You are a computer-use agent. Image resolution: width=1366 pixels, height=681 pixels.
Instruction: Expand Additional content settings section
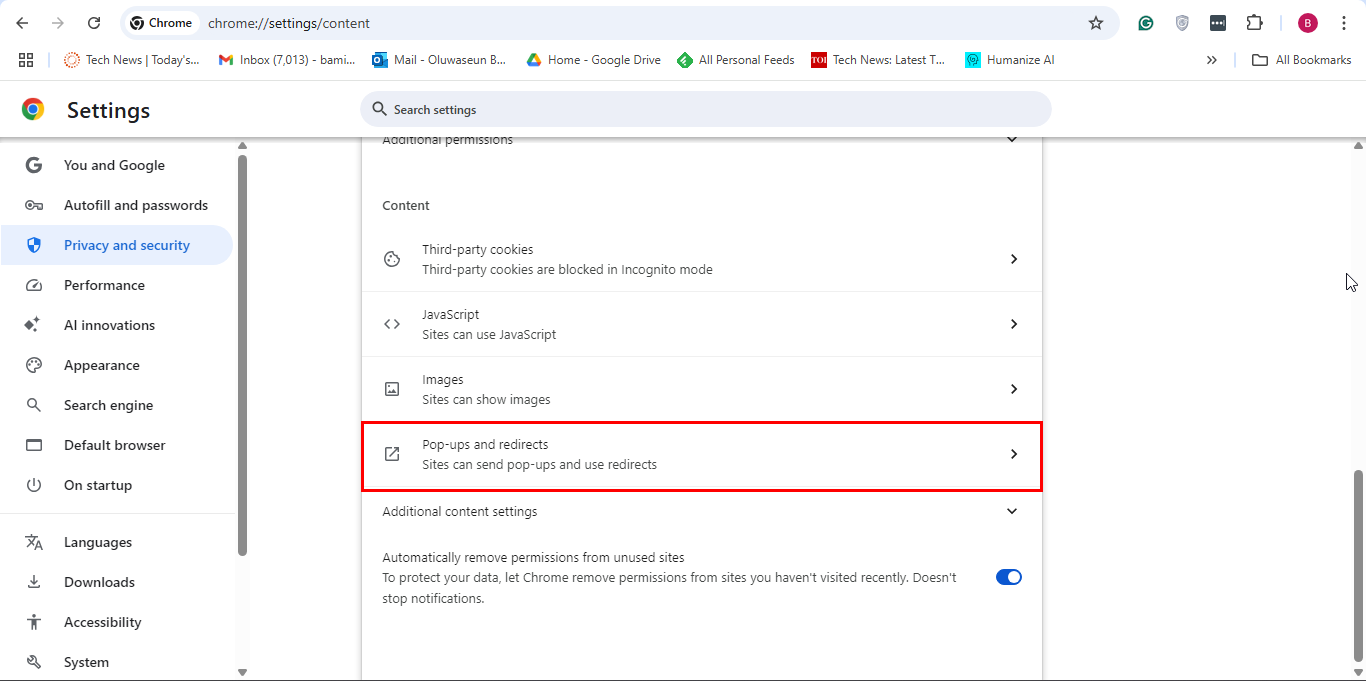[1012, 511]
